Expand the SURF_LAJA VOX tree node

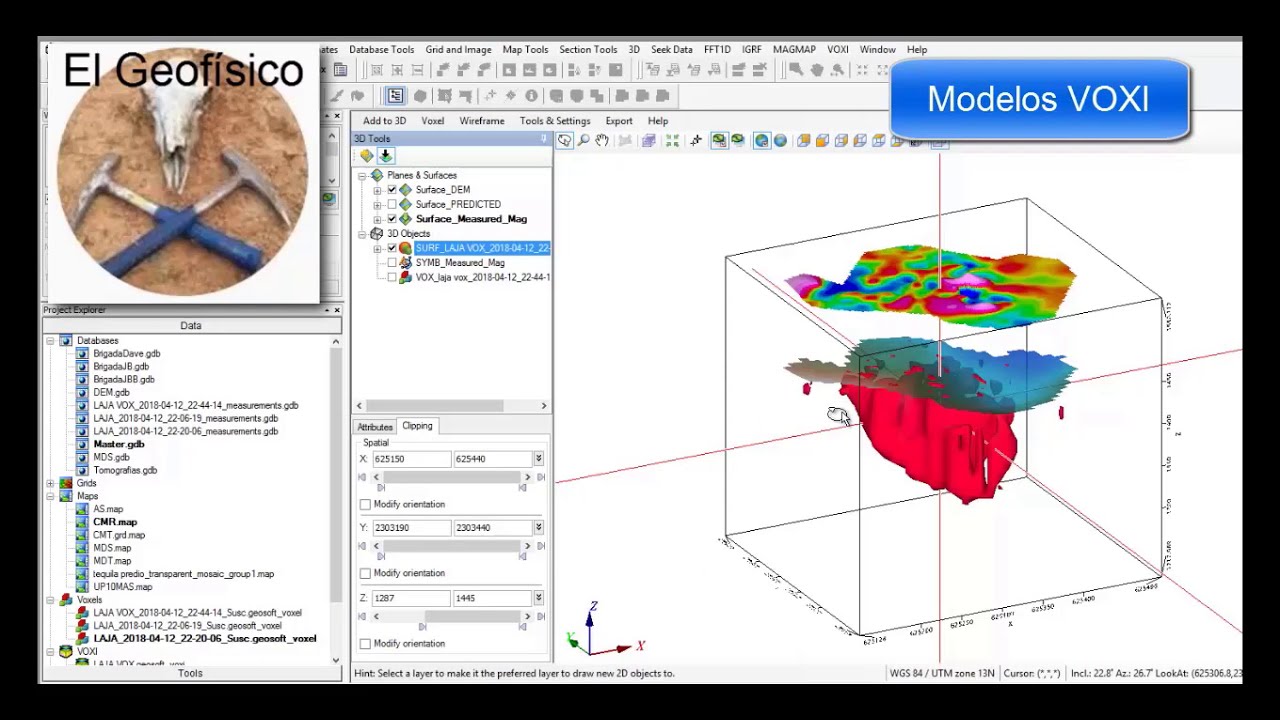tap(377, 248)
